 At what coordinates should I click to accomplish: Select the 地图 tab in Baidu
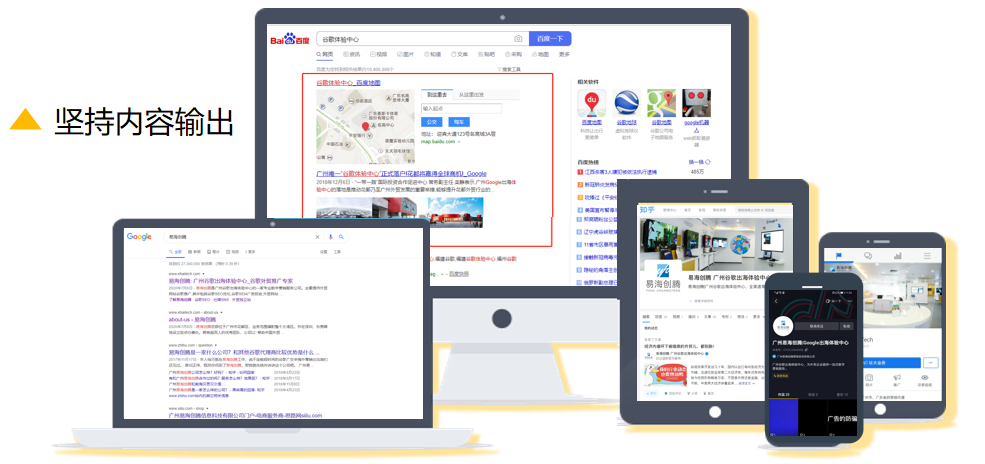pyautogui.click(x=540, y=55)
